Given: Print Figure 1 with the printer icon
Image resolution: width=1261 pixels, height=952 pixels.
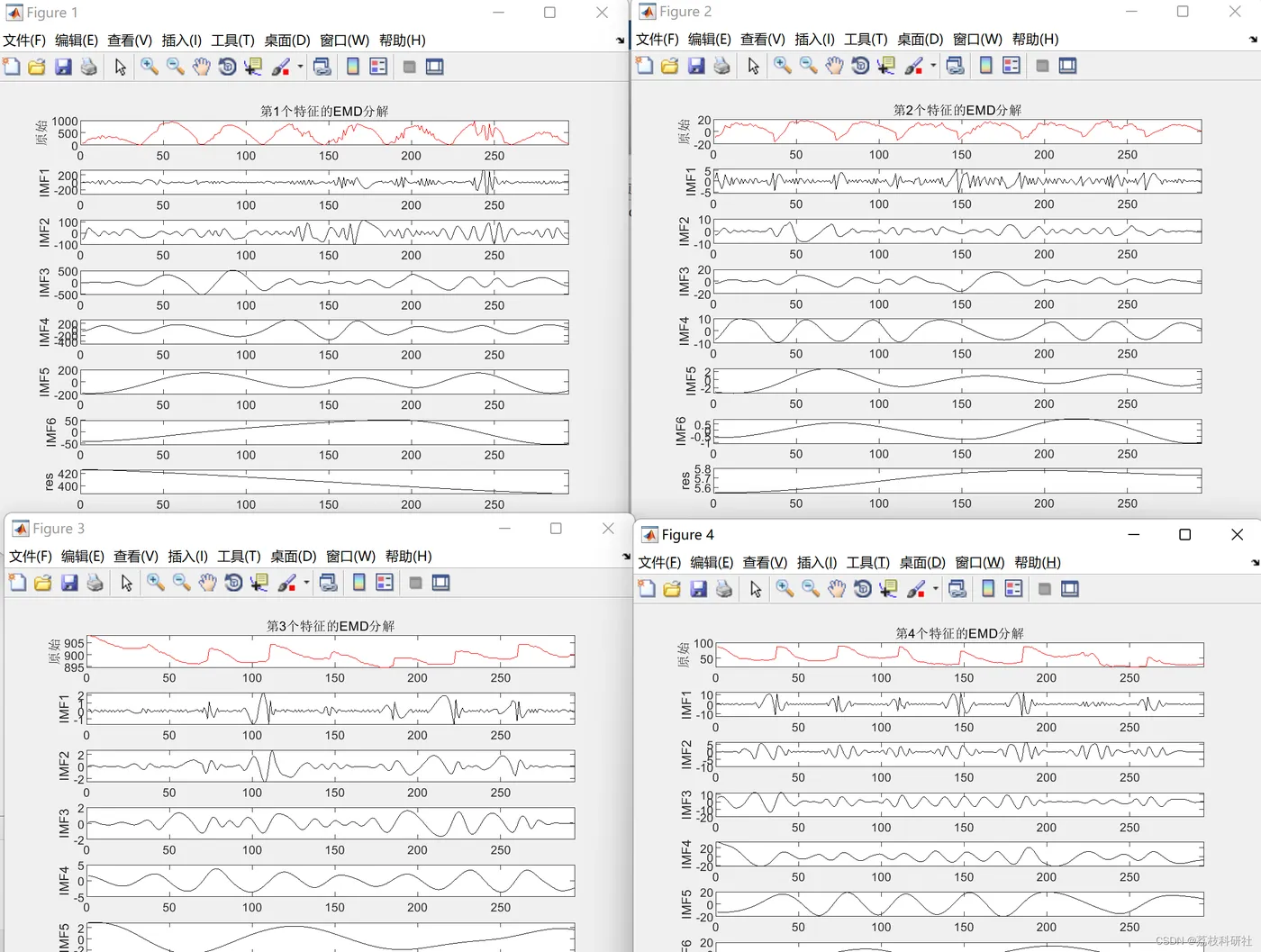Looking at the screenshot, I should (88, 67).
